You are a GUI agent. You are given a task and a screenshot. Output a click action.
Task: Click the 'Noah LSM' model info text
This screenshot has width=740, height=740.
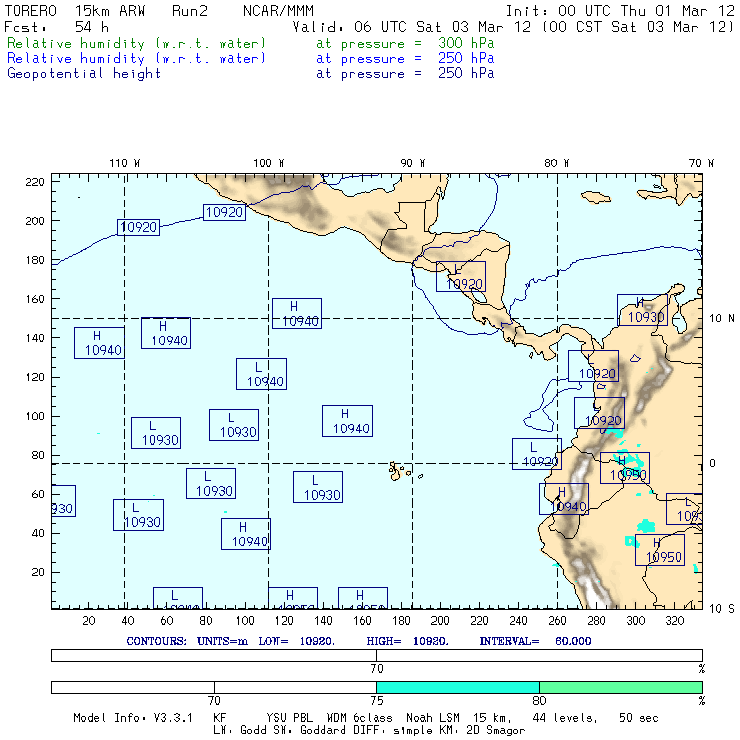(x=433, y=718)
